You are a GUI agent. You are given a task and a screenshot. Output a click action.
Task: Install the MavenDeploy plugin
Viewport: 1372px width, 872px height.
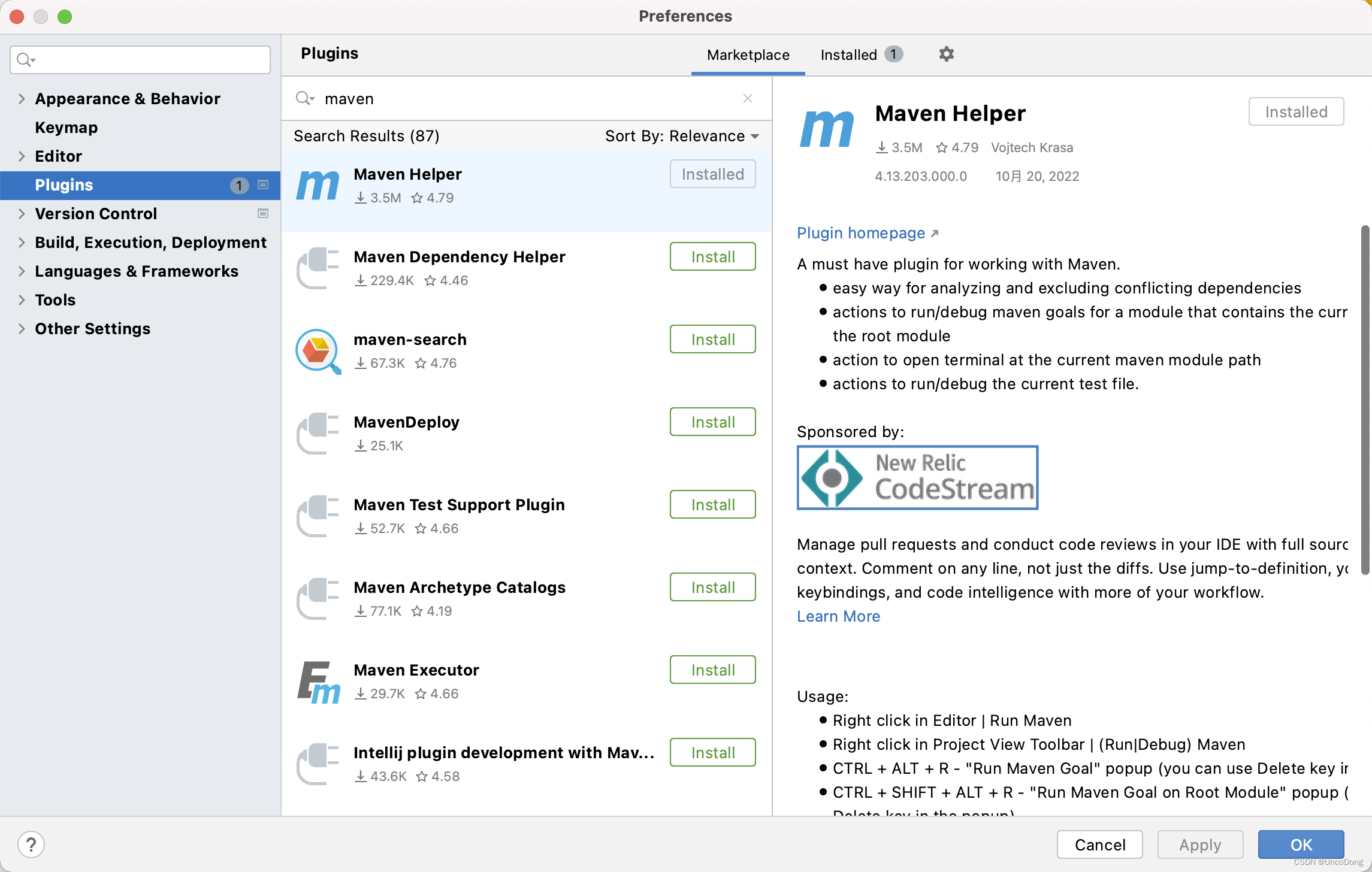coord(712,422)
